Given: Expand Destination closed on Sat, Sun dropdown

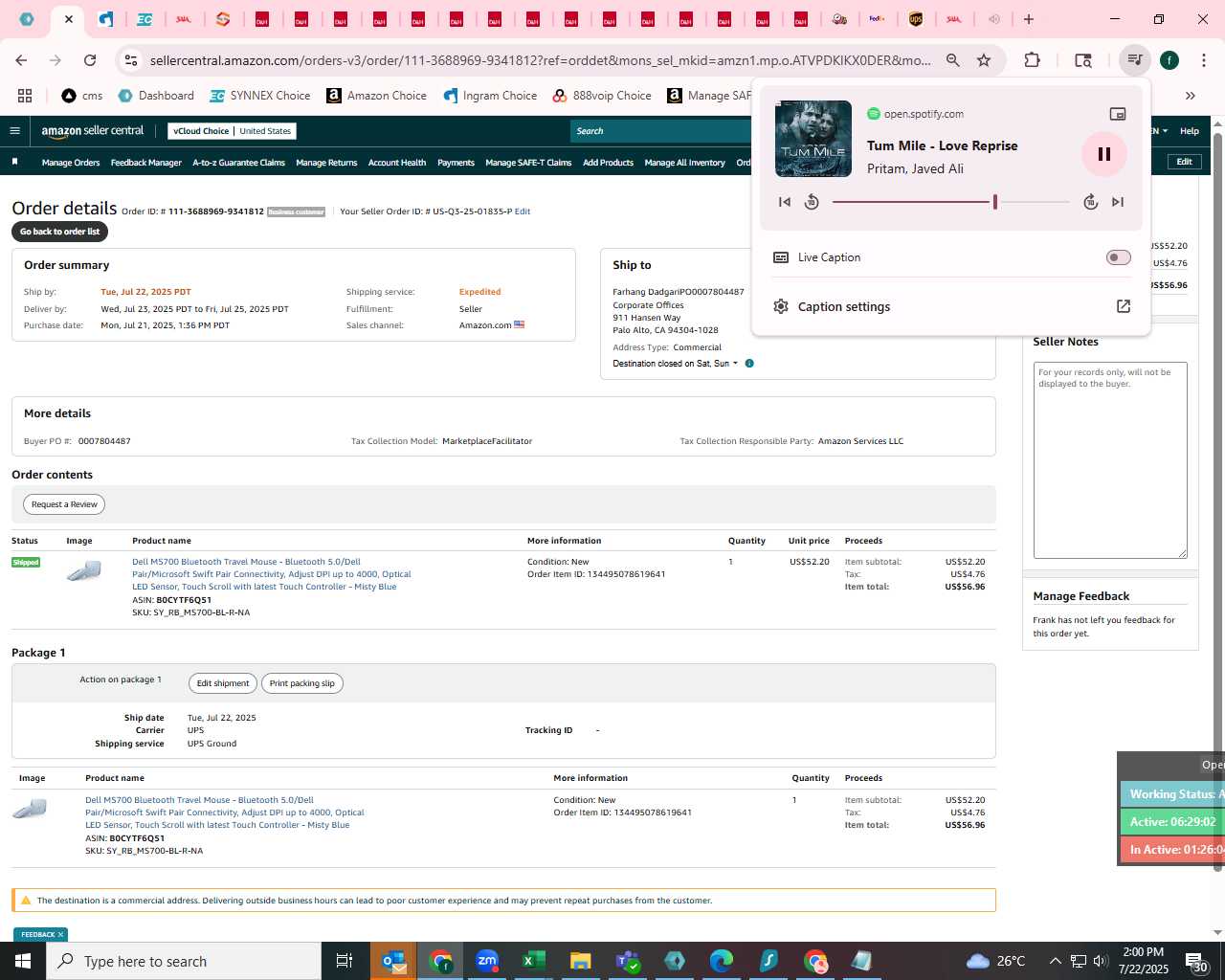Looking at the screenshot, I should point(676,364).
